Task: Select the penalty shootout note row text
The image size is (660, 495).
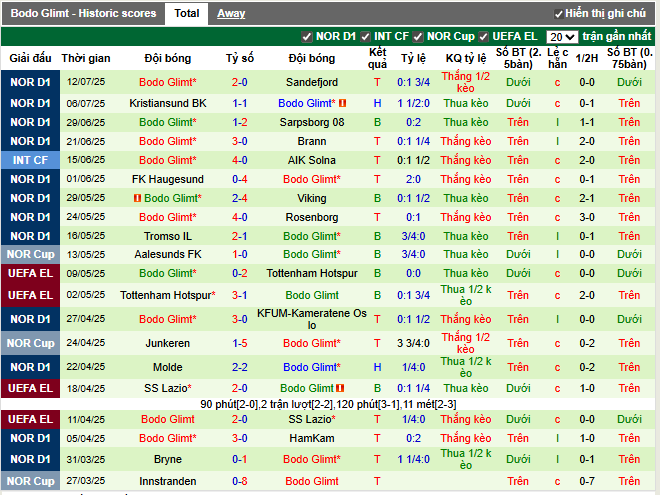Action: 328,404
